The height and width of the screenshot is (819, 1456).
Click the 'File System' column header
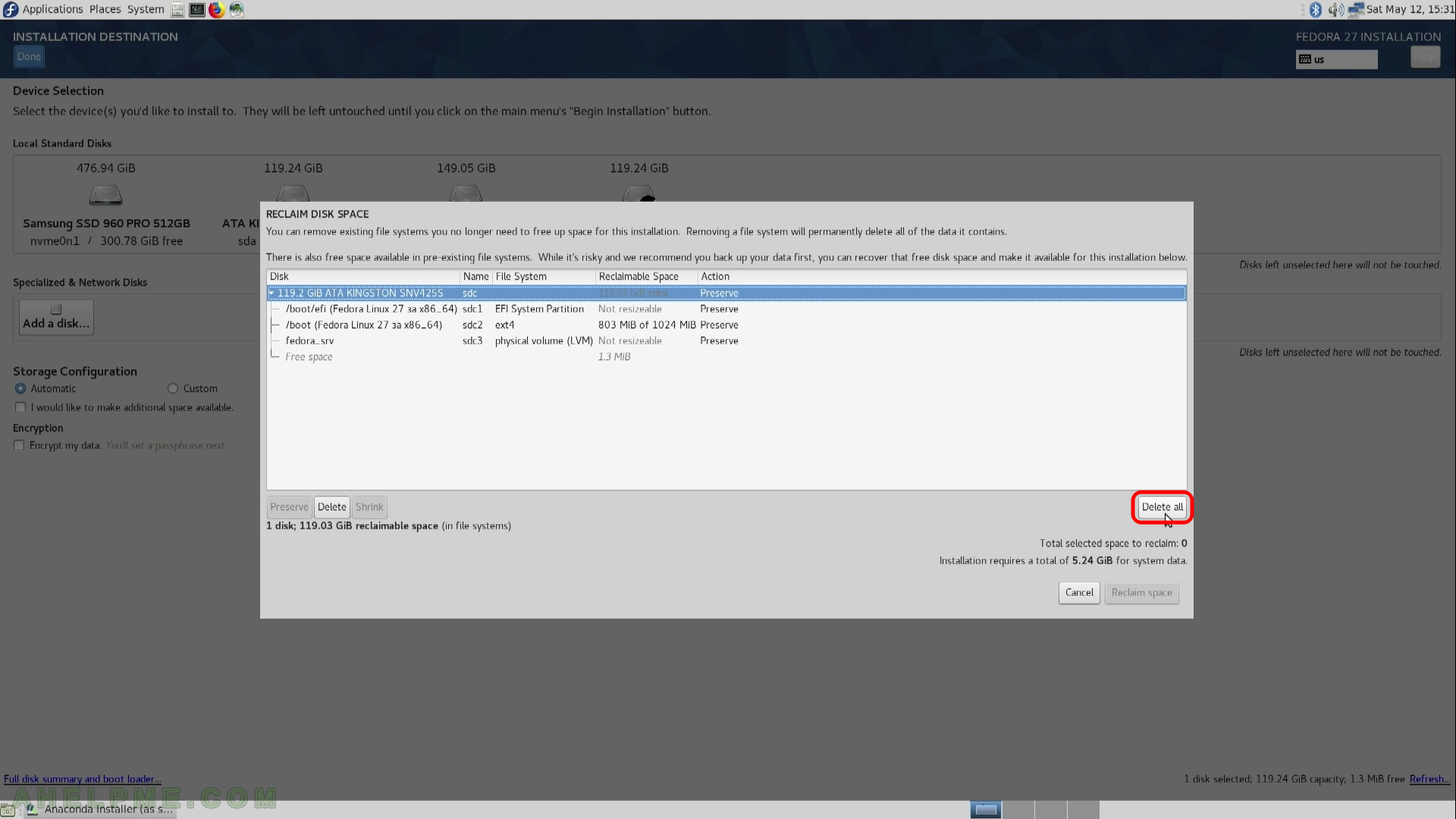click(544, 276)
